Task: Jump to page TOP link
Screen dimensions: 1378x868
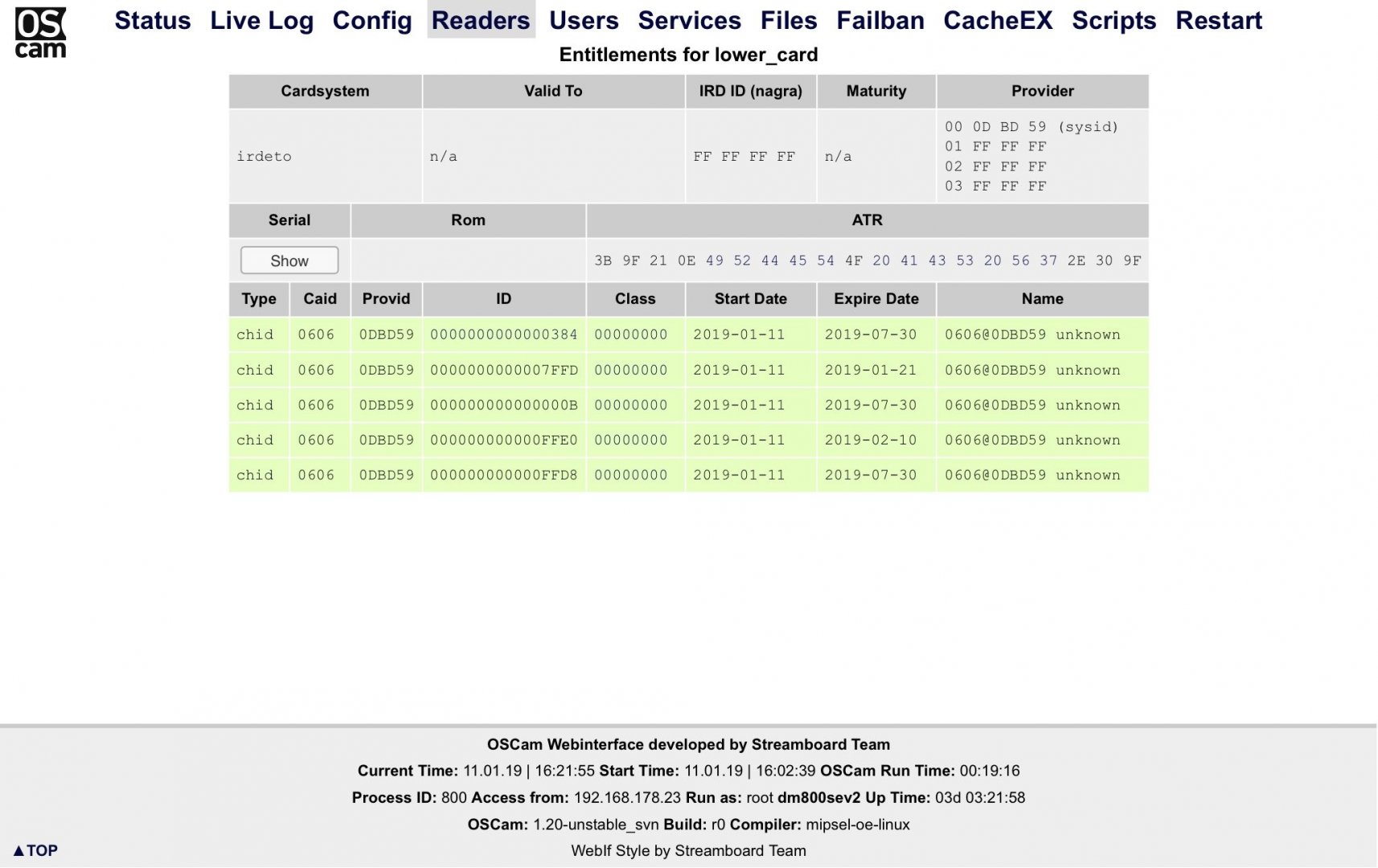Action: point(35,850)
